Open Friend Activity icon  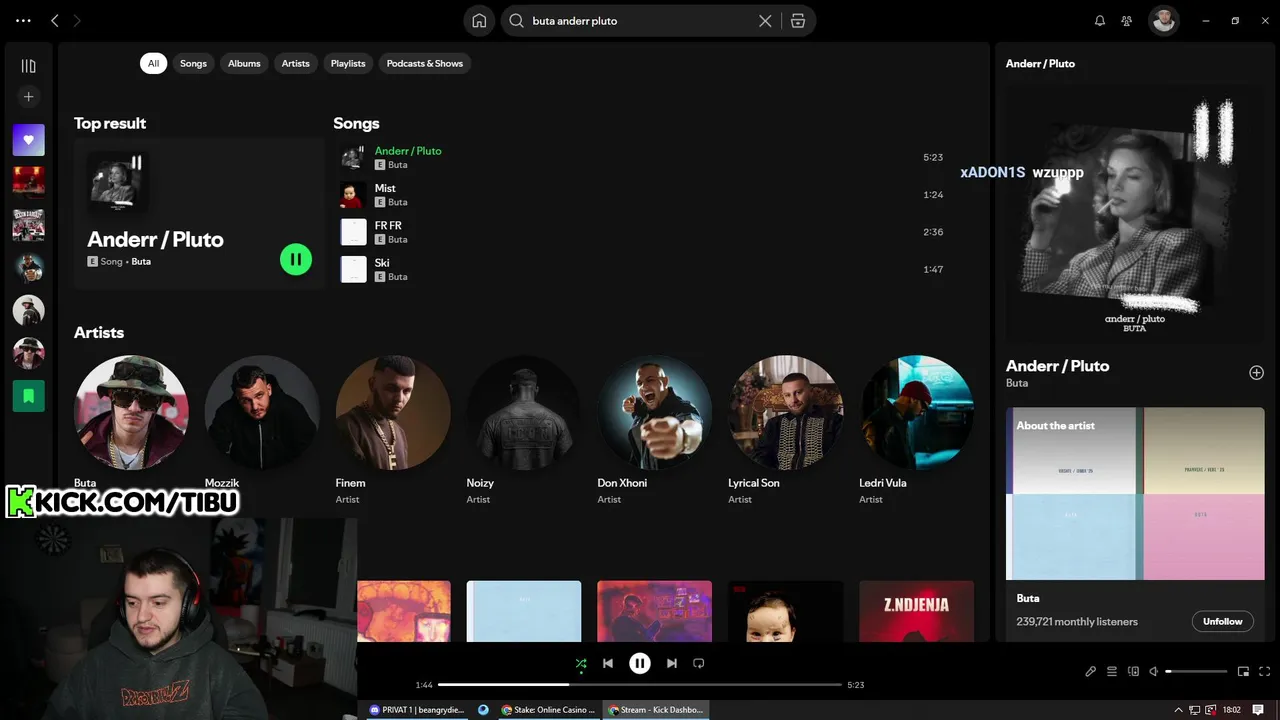coord(1127,21)
